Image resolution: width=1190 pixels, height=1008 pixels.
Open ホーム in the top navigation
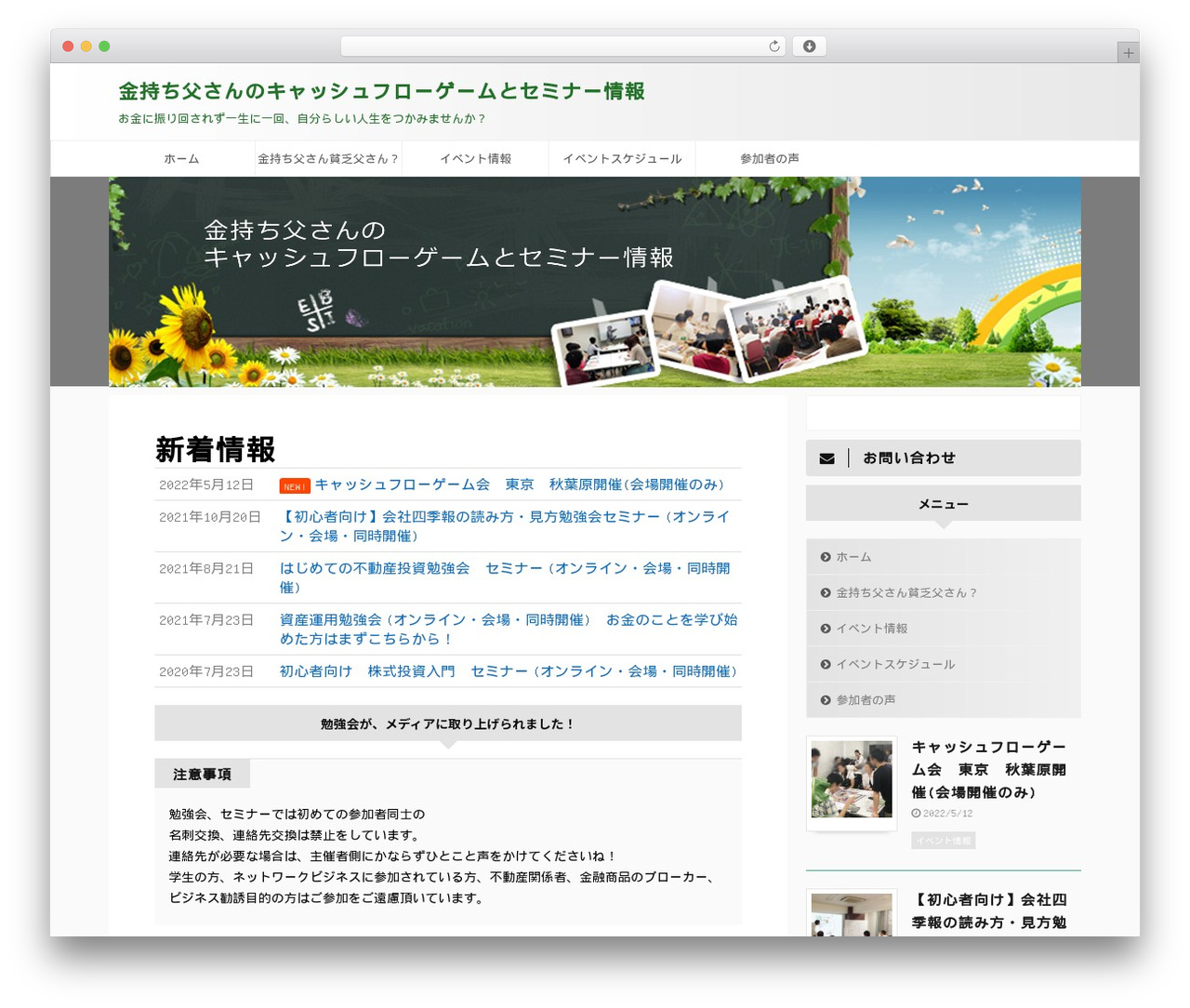coord(181,159)
